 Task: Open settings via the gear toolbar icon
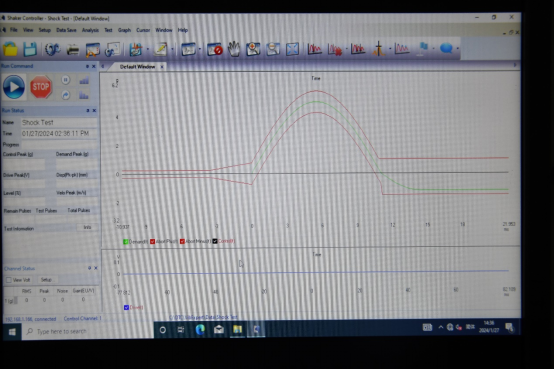pos(52,49)
